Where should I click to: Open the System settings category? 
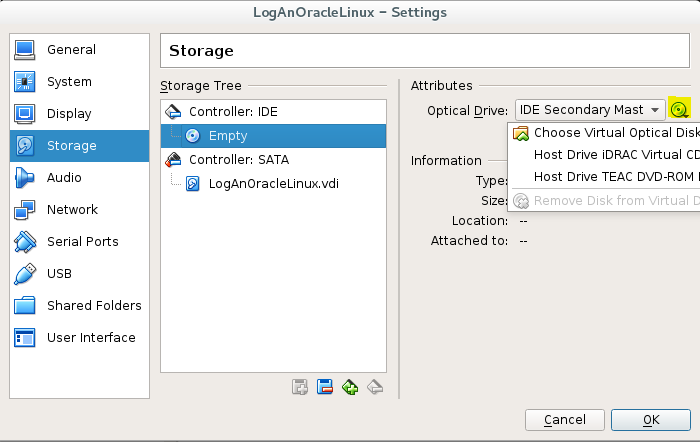79,82
